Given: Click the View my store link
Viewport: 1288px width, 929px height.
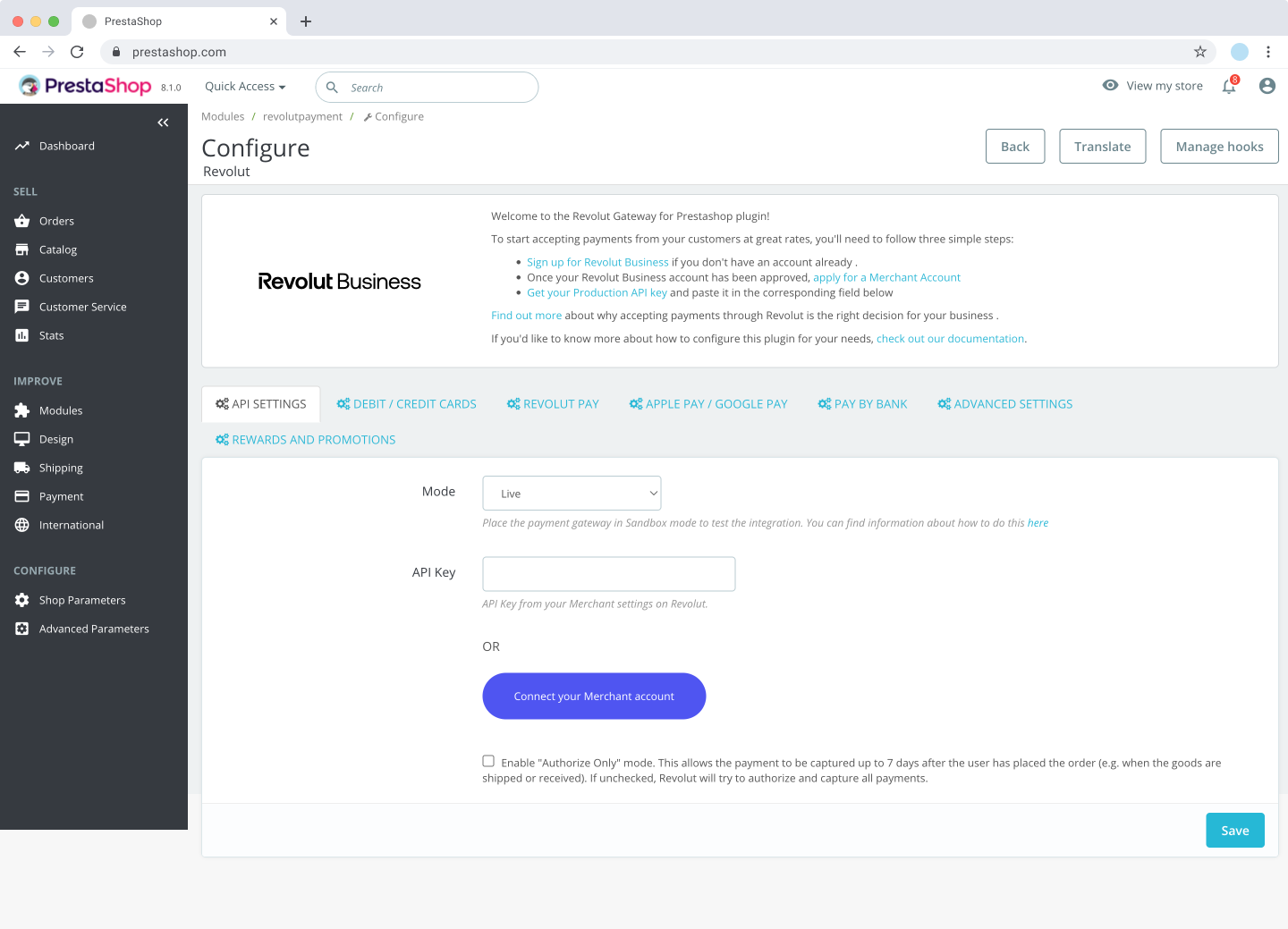Looking at the screenshot, I should (1165, 86).
